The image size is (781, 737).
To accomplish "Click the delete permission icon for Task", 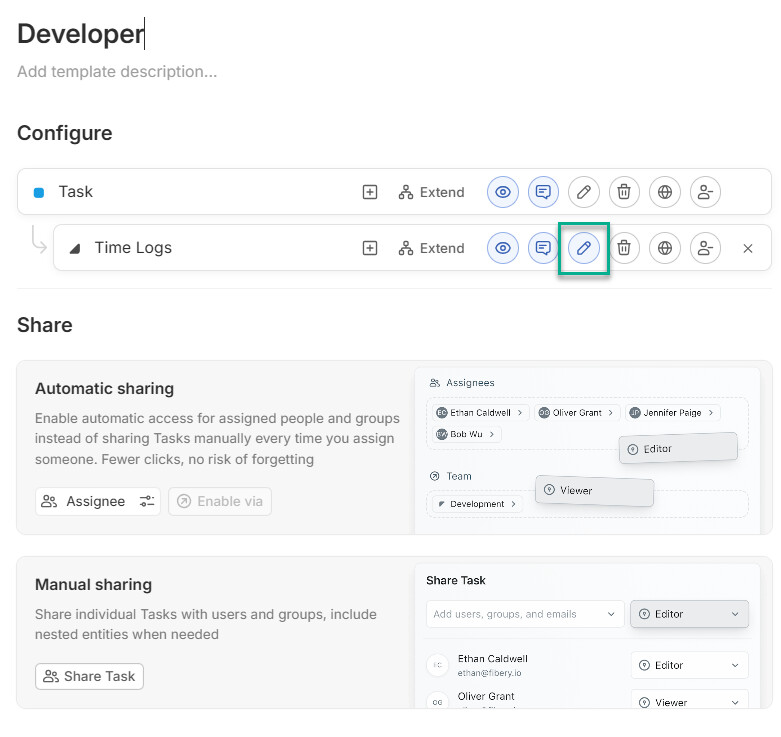I will click(624, 192).
